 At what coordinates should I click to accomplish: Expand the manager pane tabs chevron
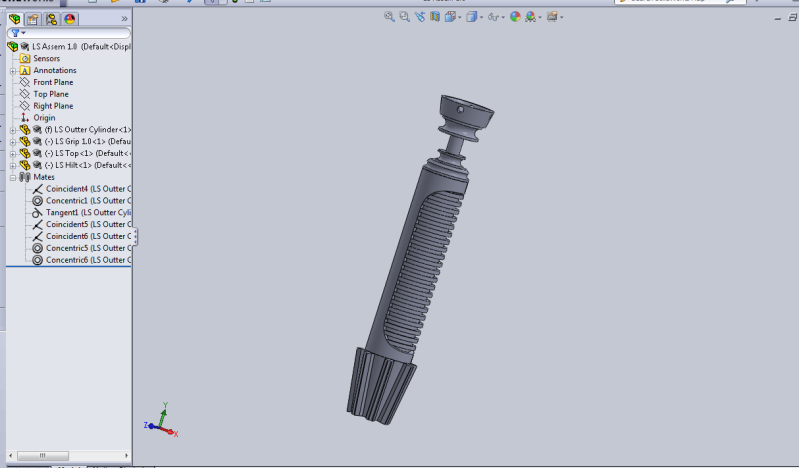(124, 19)
